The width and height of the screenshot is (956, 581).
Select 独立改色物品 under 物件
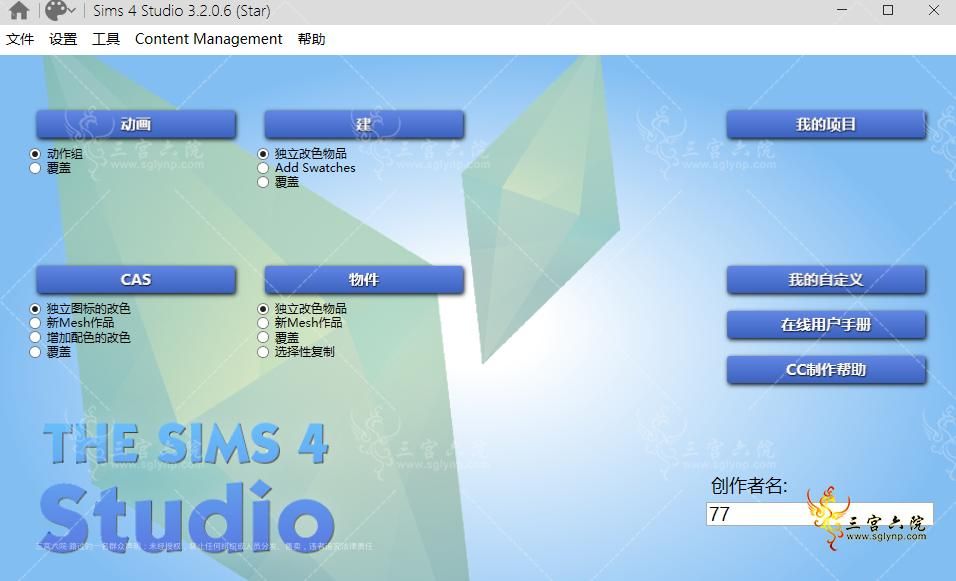click(x=263, y=309)
